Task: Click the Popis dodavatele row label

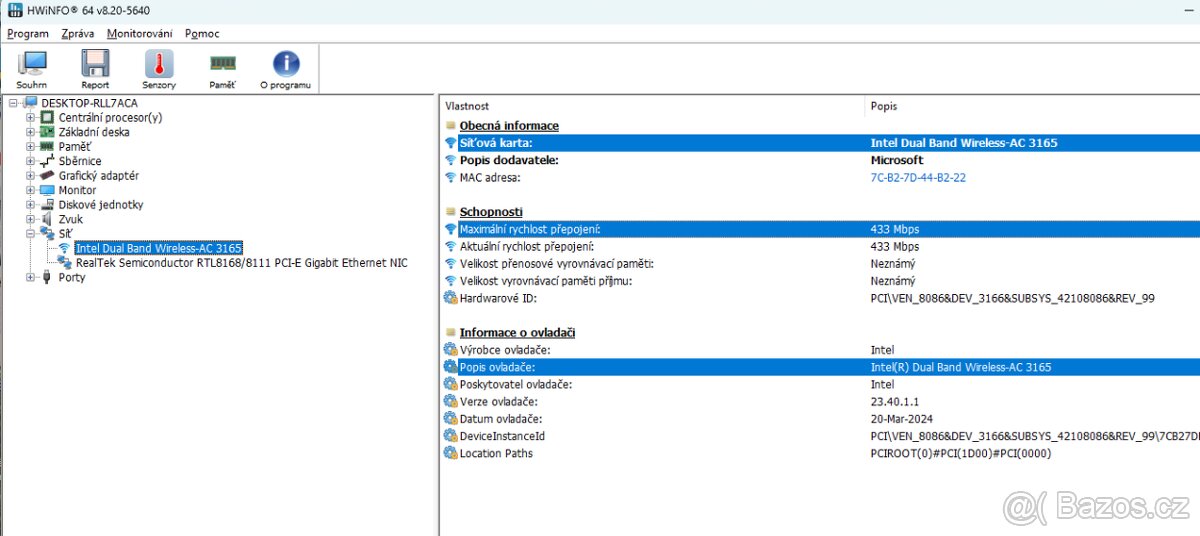Action: [x=509, y=160]
